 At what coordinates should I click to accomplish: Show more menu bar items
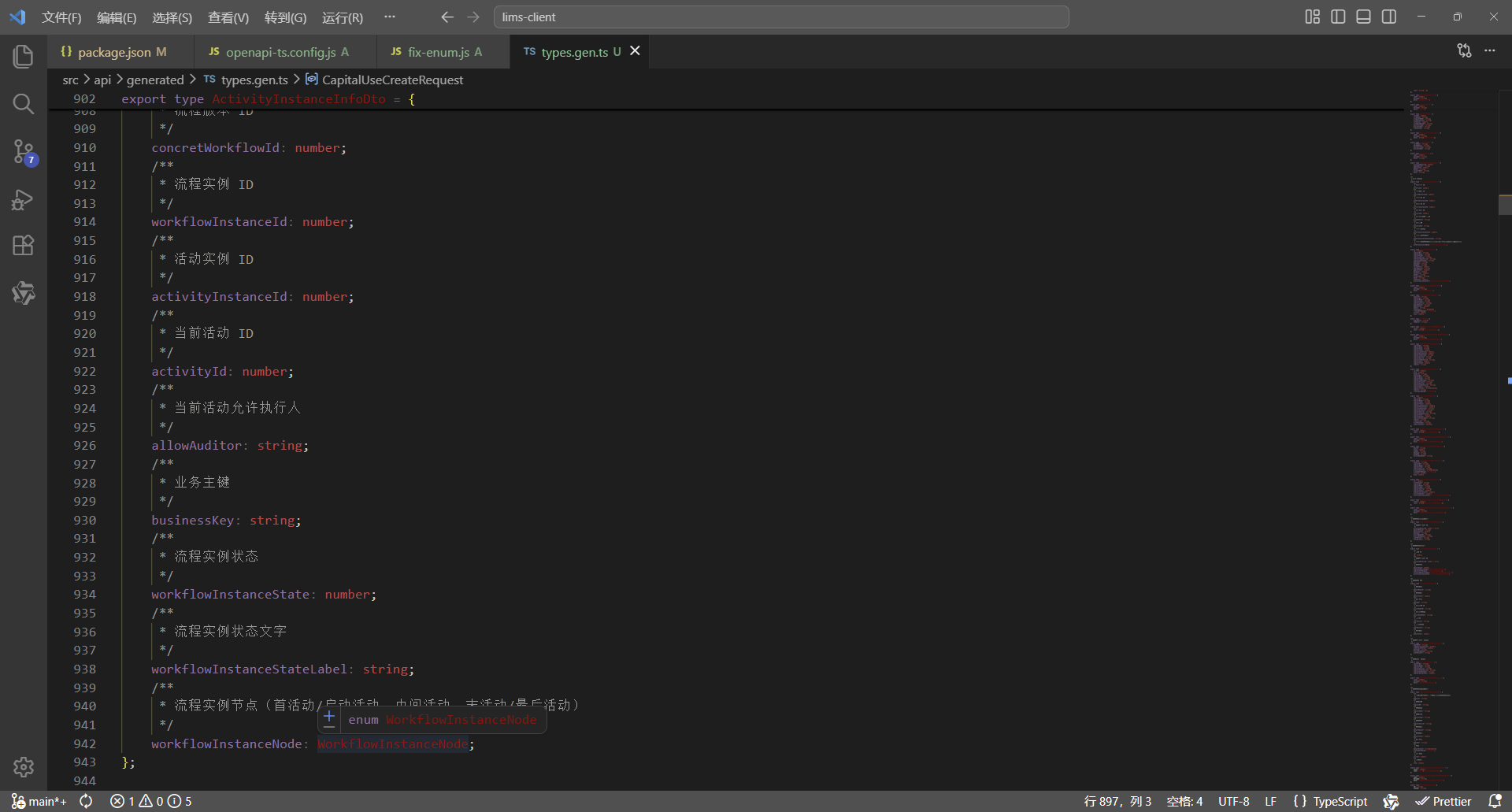(390, 17)
